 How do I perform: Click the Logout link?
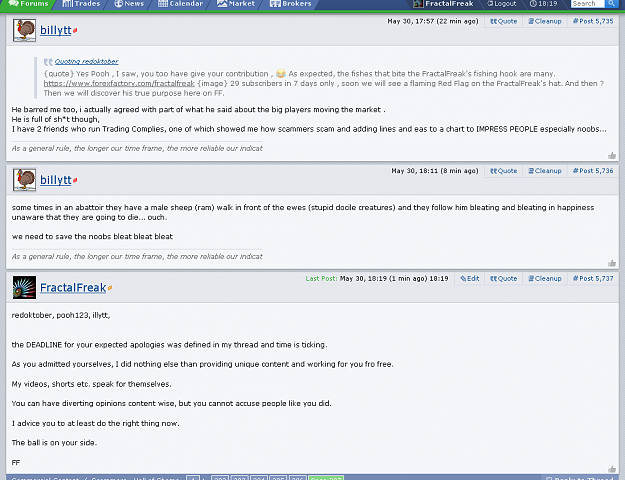(502, 4)
